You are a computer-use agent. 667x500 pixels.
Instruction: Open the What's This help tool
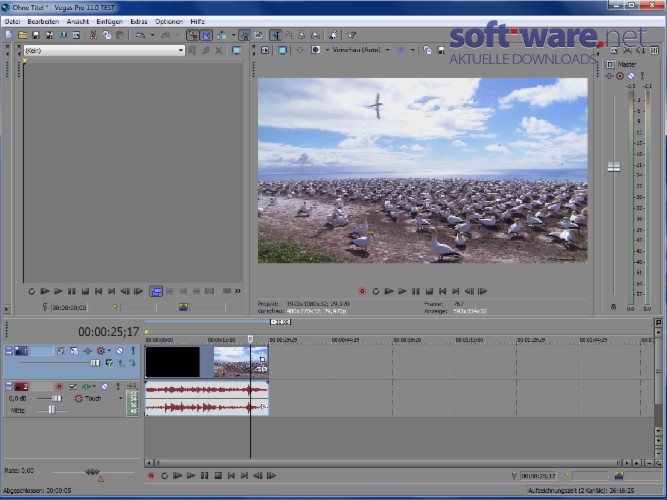click(351, 35)
